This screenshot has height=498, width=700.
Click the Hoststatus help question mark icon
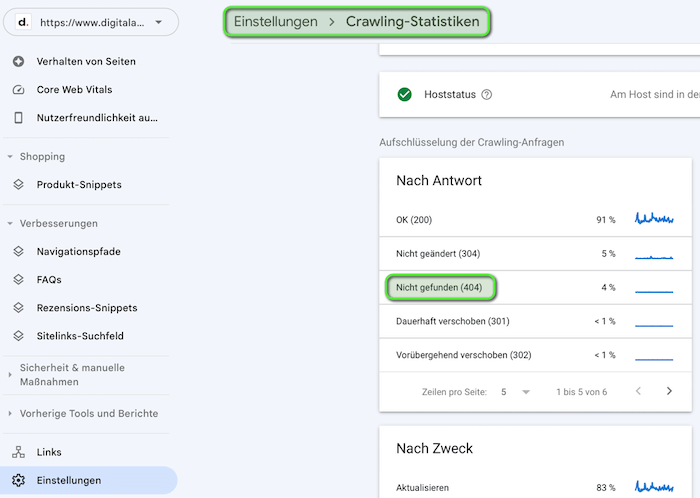coord(487,95)
